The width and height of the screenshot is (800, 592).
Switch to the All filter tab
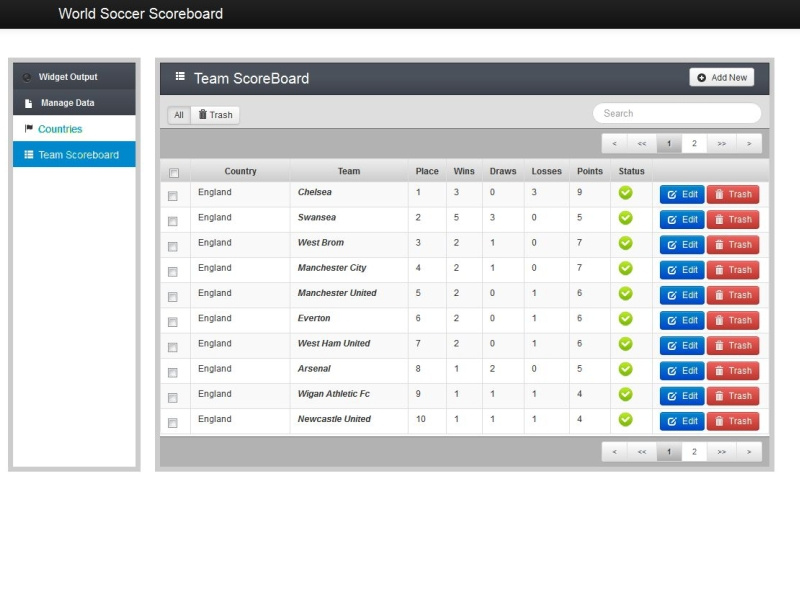coord(178,114)
